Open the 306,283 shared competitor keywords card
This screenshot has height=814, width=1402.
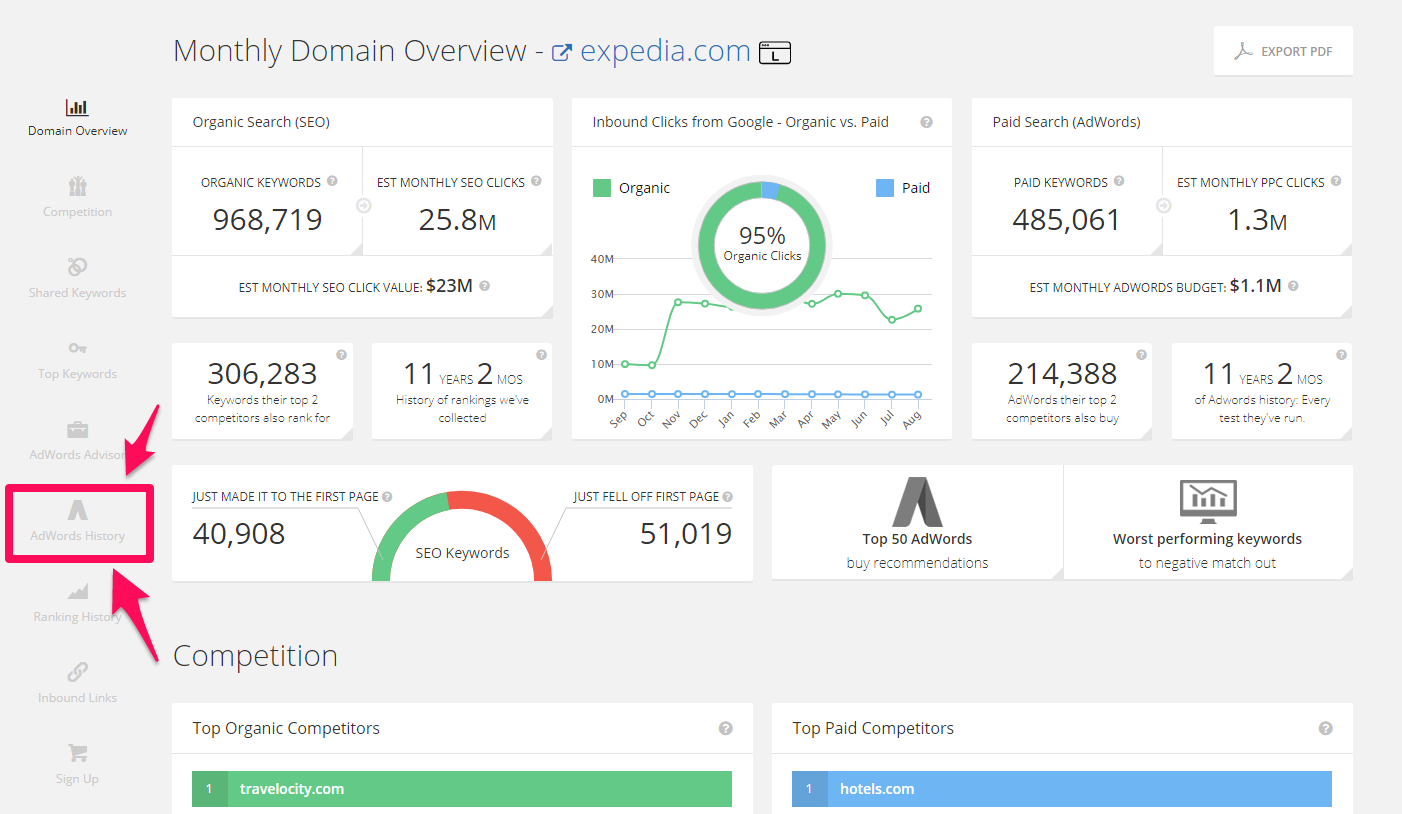262,391
